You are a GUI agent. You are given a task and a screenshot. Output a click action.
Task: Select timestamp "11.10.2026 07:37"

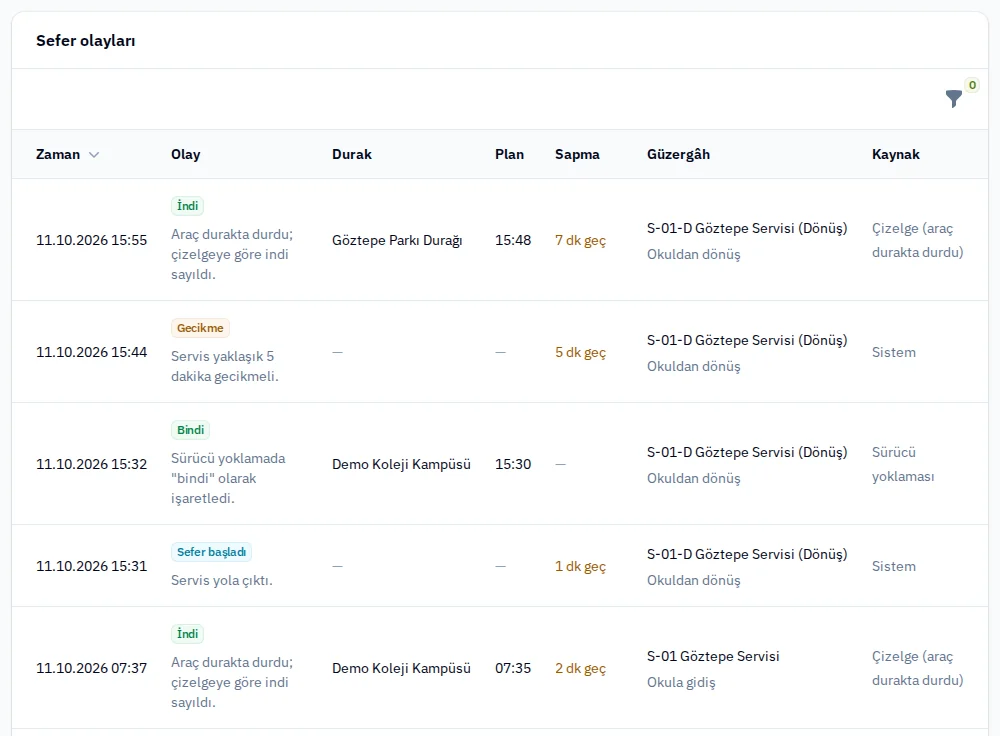point(91,668)
